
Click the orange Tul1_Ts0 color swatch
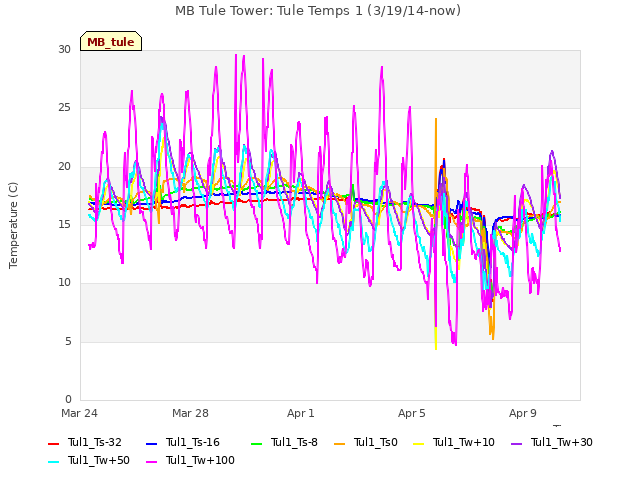tap(339, 443)
